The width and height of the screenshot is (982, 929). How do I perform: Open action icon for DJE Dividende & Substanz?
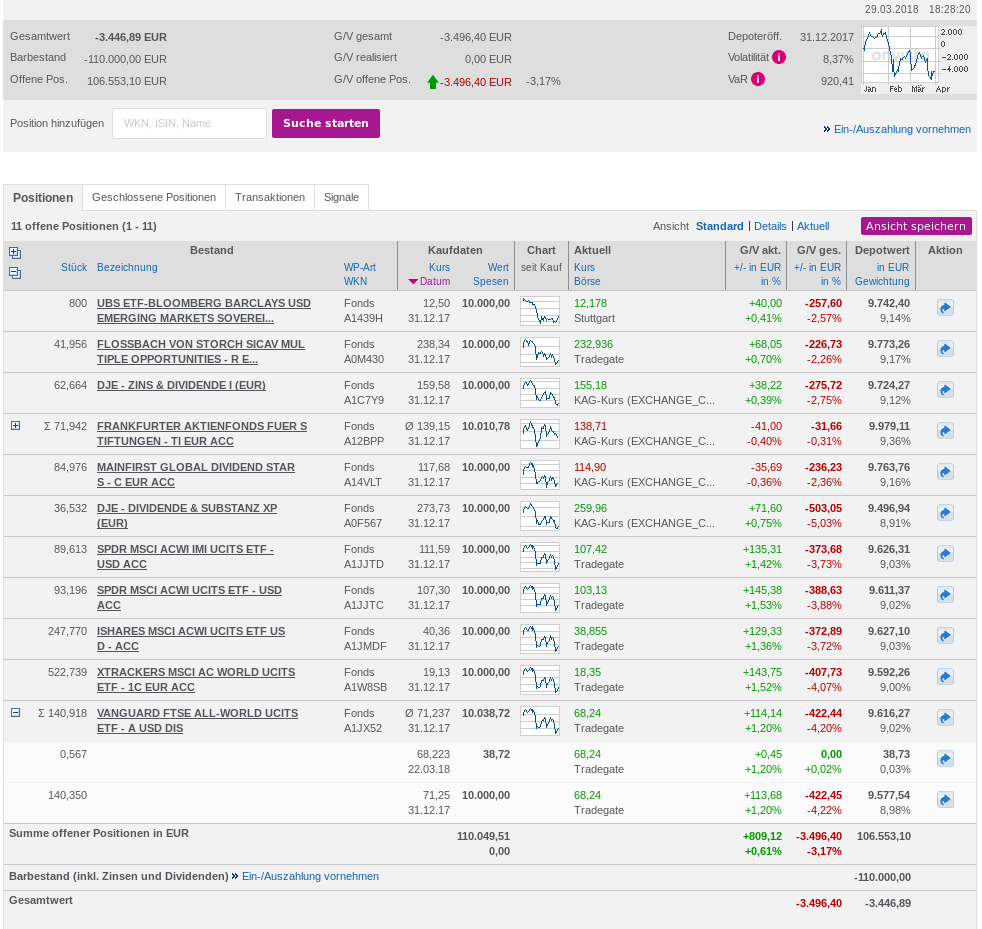tap(945, 513)
